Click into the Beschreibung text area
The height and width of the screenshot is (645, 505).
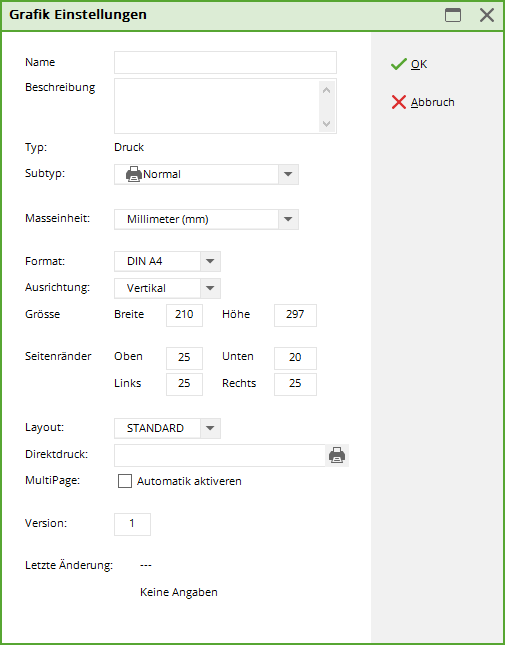tap(217, 106)
